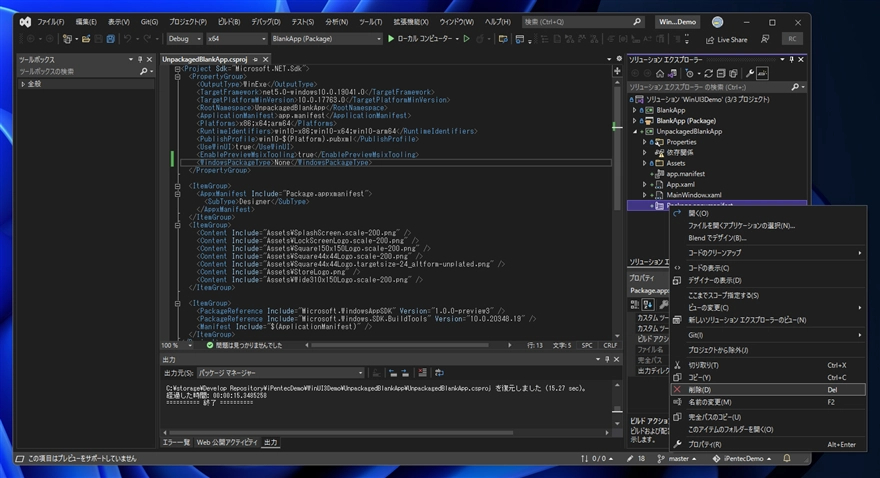Click the Sync/Refresh icon in Solution Explorer
Viewport: 880px width, 478px height.
(708, 73)
